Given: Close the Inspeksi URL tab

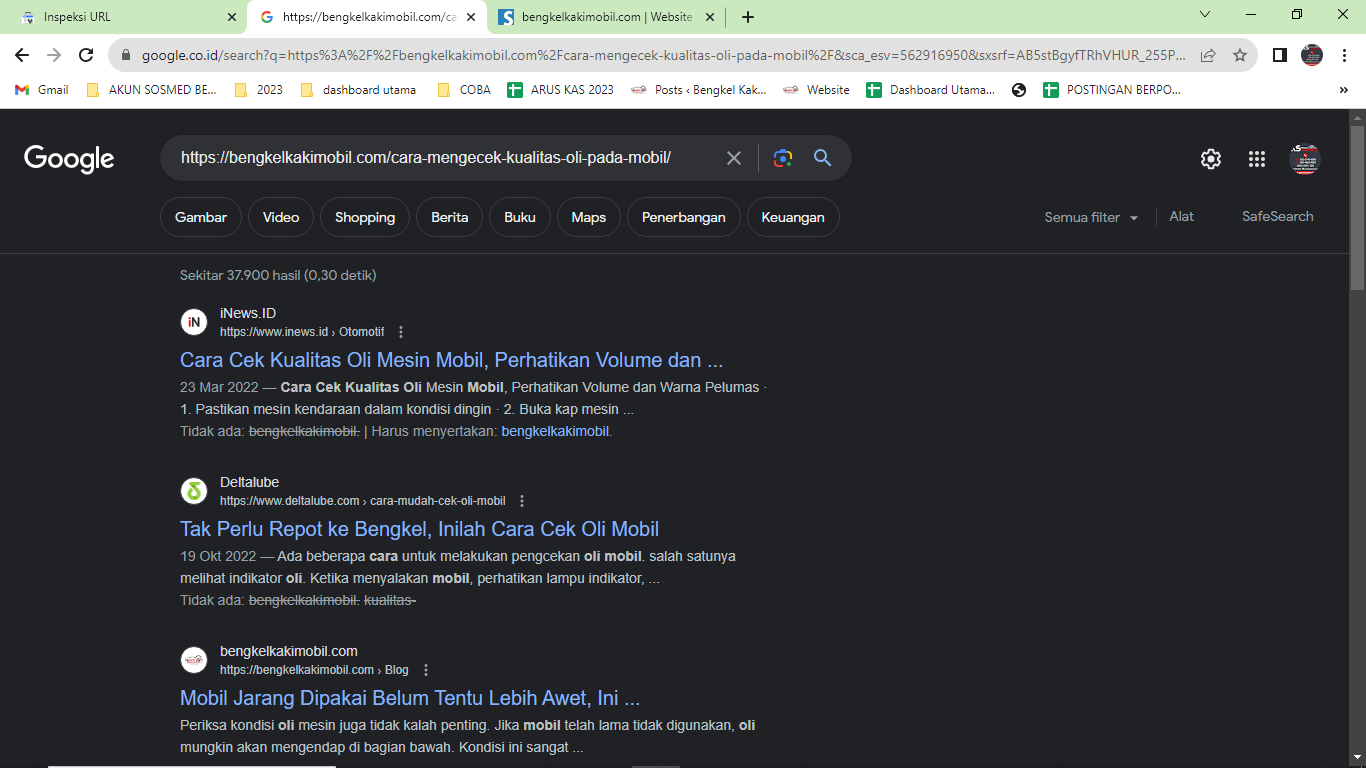Looking at the screenshot, I should [232, 17].
